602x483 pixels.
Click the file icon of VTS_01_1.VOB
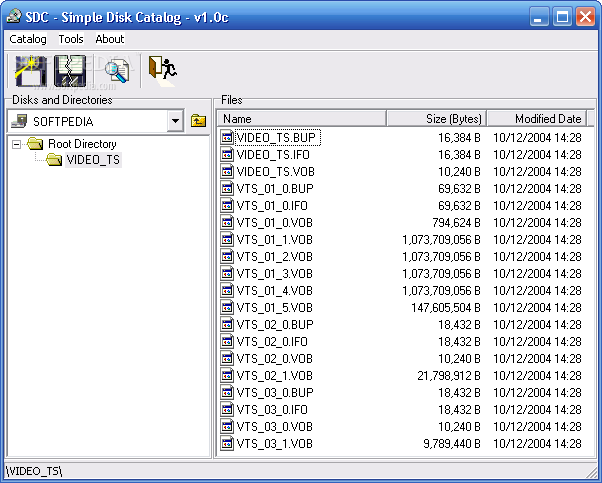pos(227,240)
